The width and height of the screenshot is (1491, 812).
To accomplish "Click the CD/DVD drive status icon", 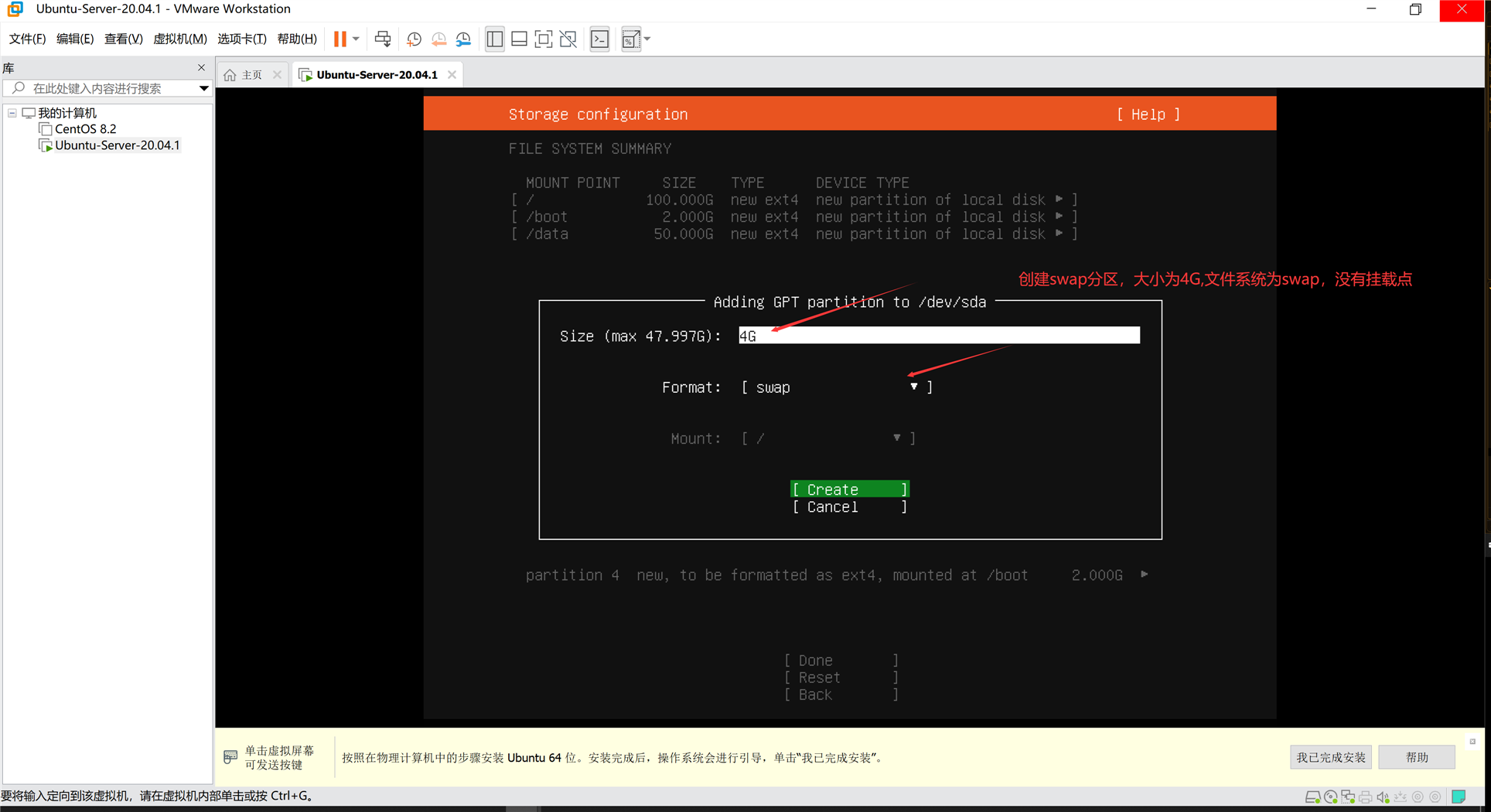I will tap(1330, 797).
